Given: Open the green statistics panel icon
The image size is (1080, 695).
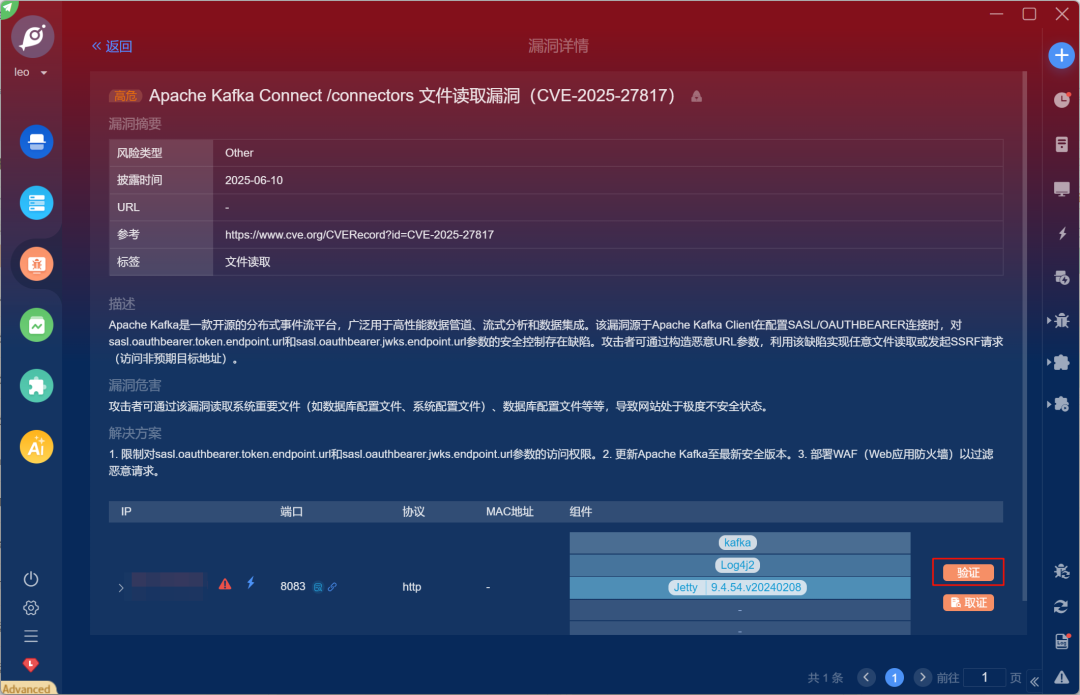Looking at the screenshot, I should [x=36, y=325].
